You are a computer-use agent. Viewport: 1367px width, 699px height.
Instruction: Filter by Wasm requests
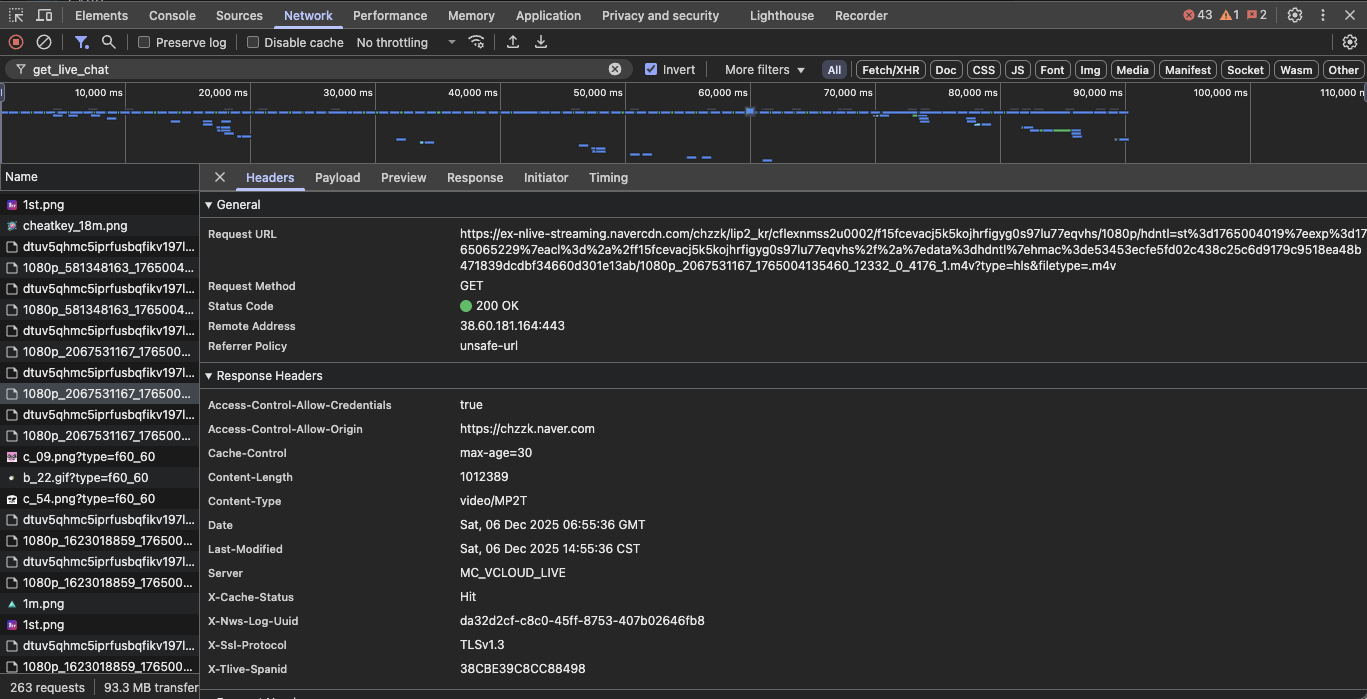point(1296,70)
